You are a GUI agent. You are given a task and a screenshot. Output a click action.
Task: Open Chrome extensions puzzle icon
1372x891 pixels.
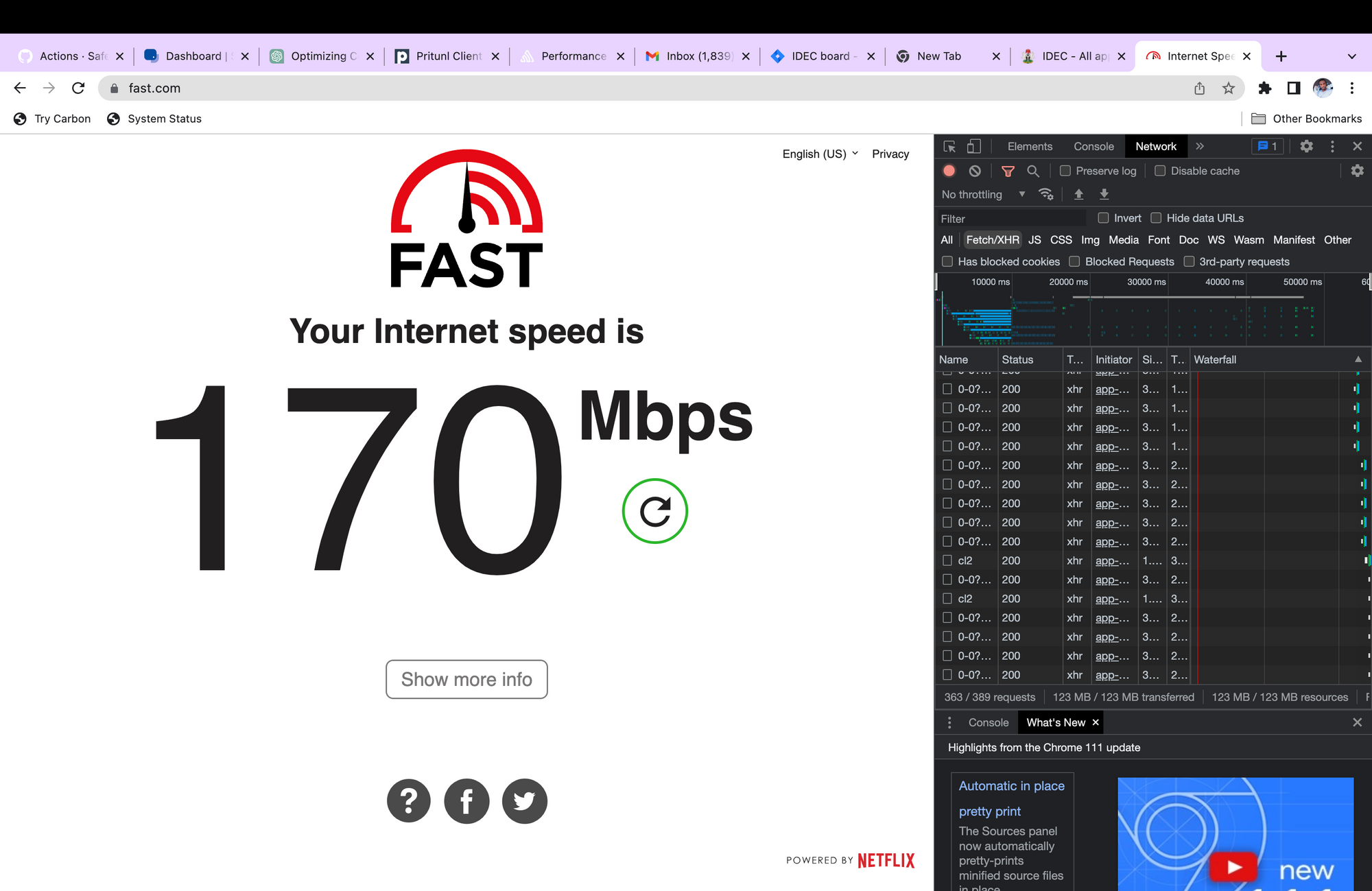pyautogui.click(x=1264, y=88)
